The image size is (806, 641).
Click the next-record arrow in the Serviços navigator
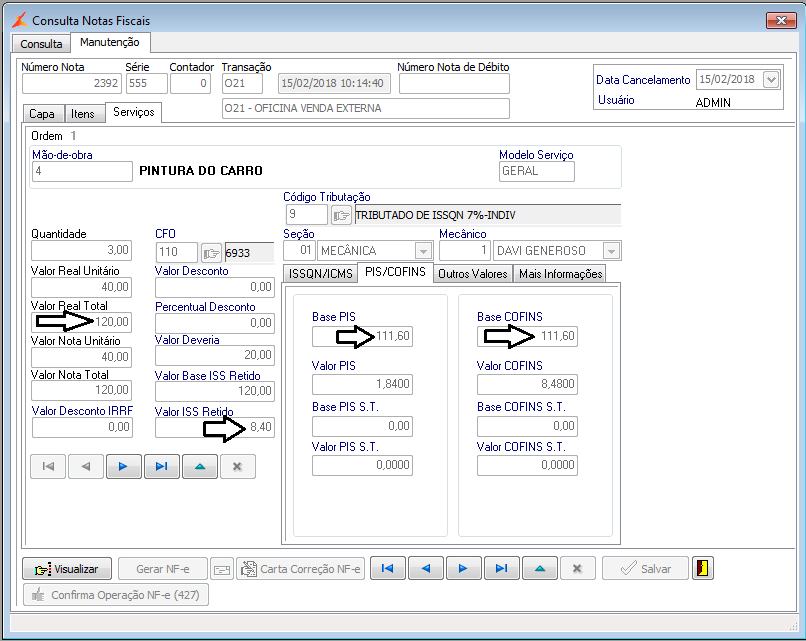coord(123,467)
